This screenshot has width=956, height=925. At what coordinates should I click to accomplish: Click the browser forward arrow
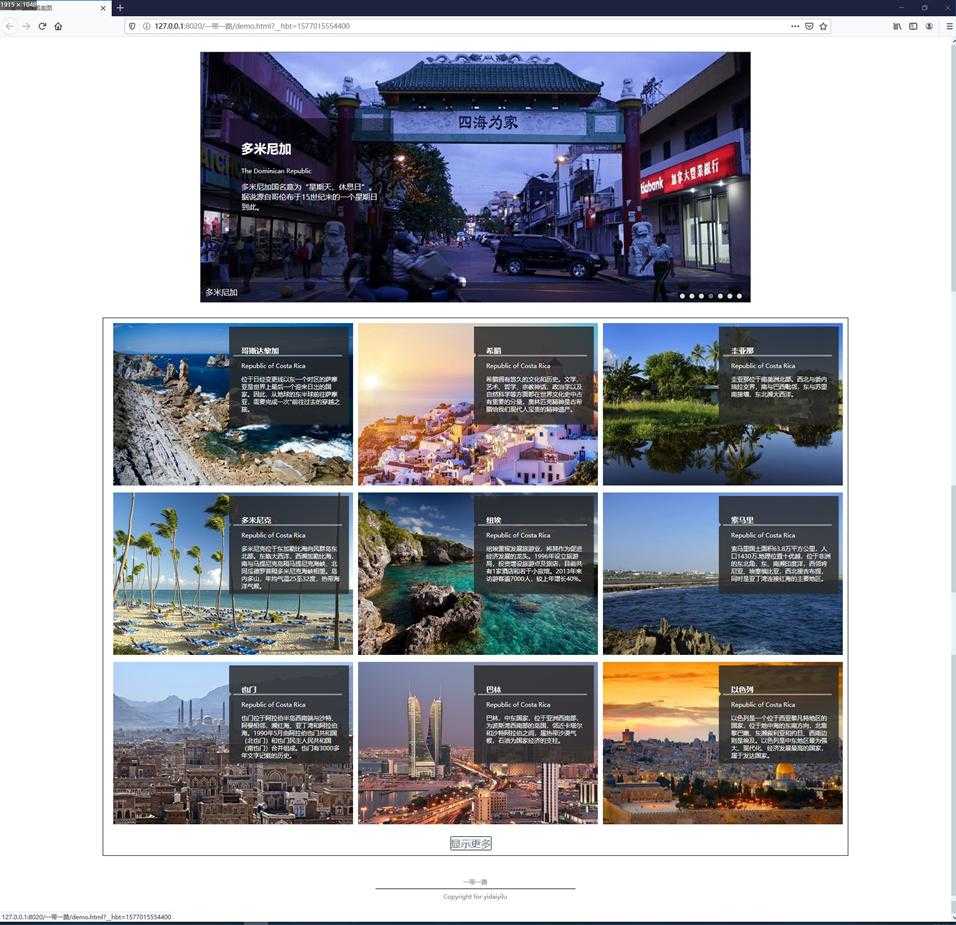click(x=26, y=26)
